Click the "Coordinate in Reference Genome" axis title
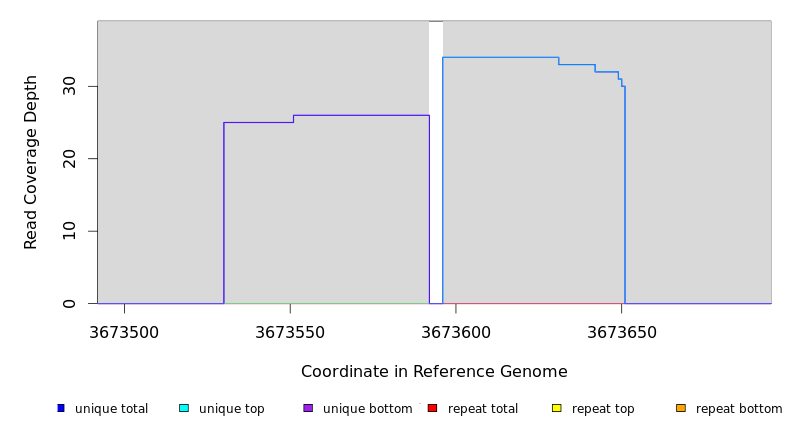Screen dimensions: 792x432 (x=434, y=372)
